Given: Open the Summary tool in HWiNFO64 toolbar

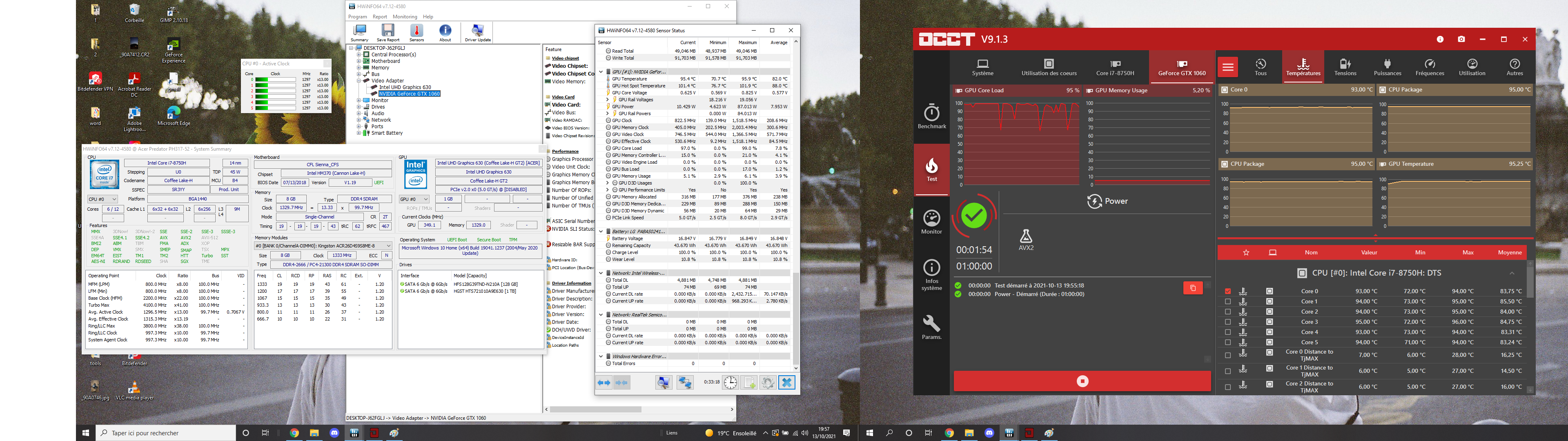Looking at the screenshot, I should click(x=360, y=33).
